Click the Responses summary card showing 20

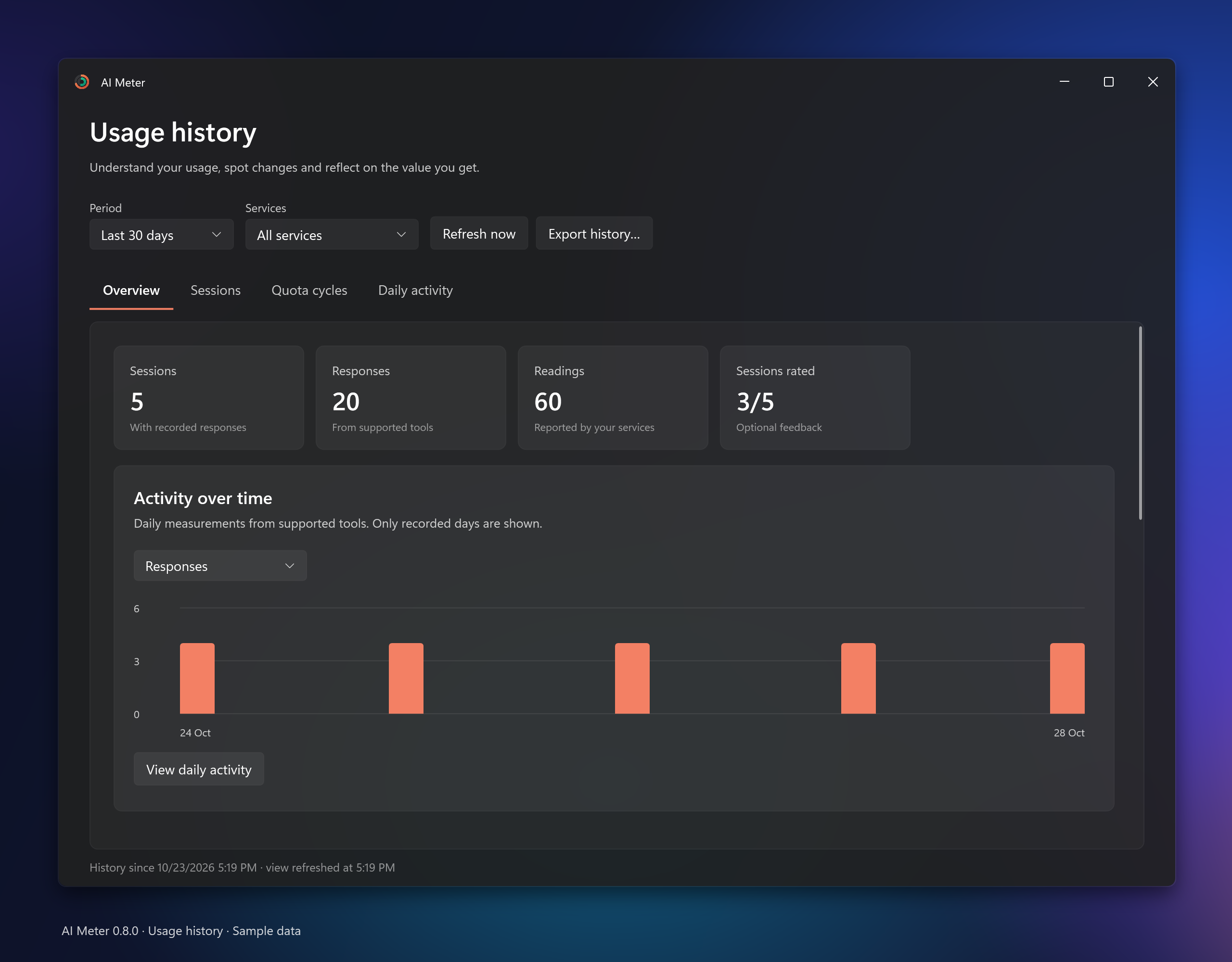(x=411, y=397)
